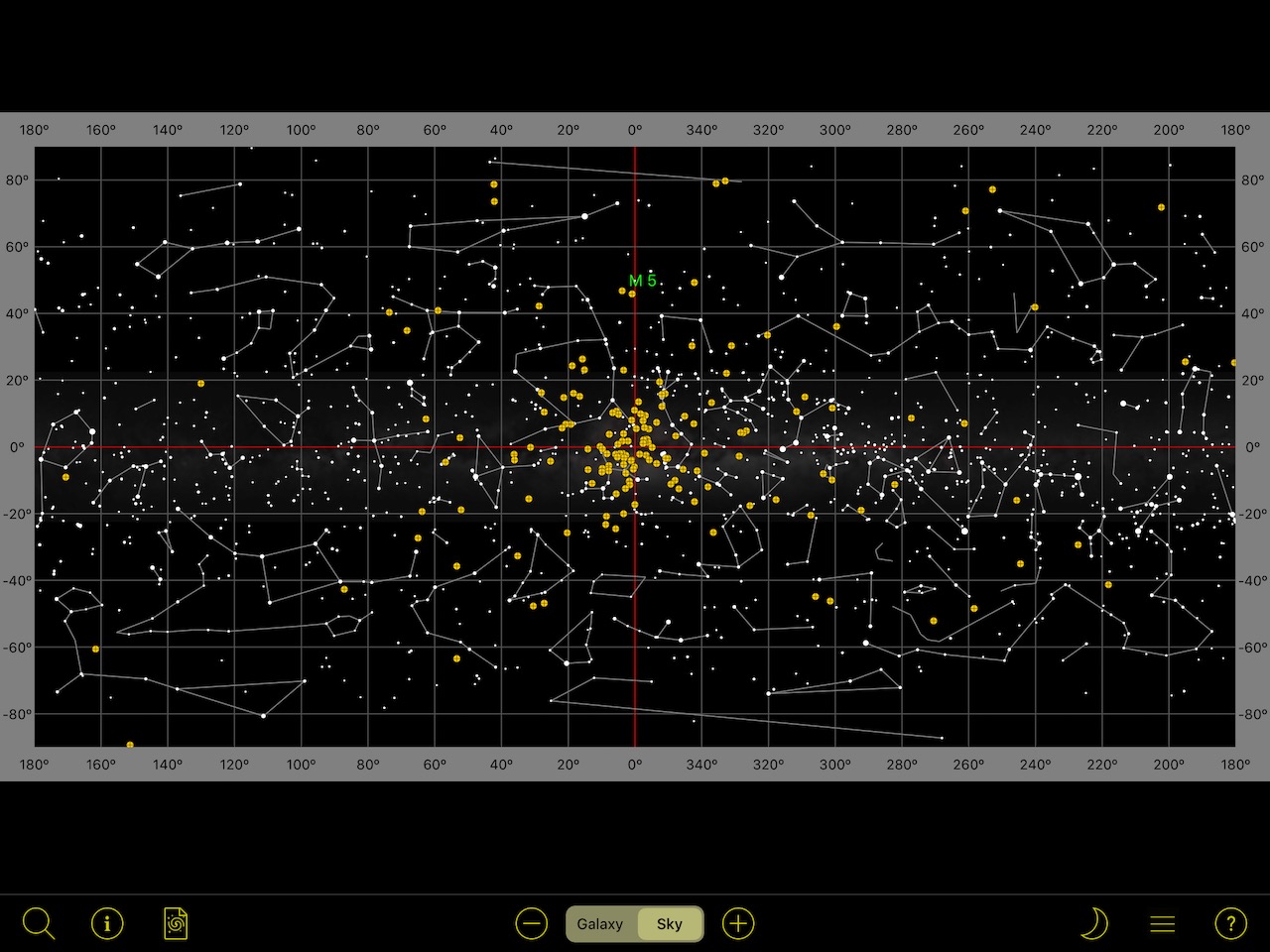Click the 0° latitude label on left axis
Screen dimensions: 1270x952
coord(17,447)
